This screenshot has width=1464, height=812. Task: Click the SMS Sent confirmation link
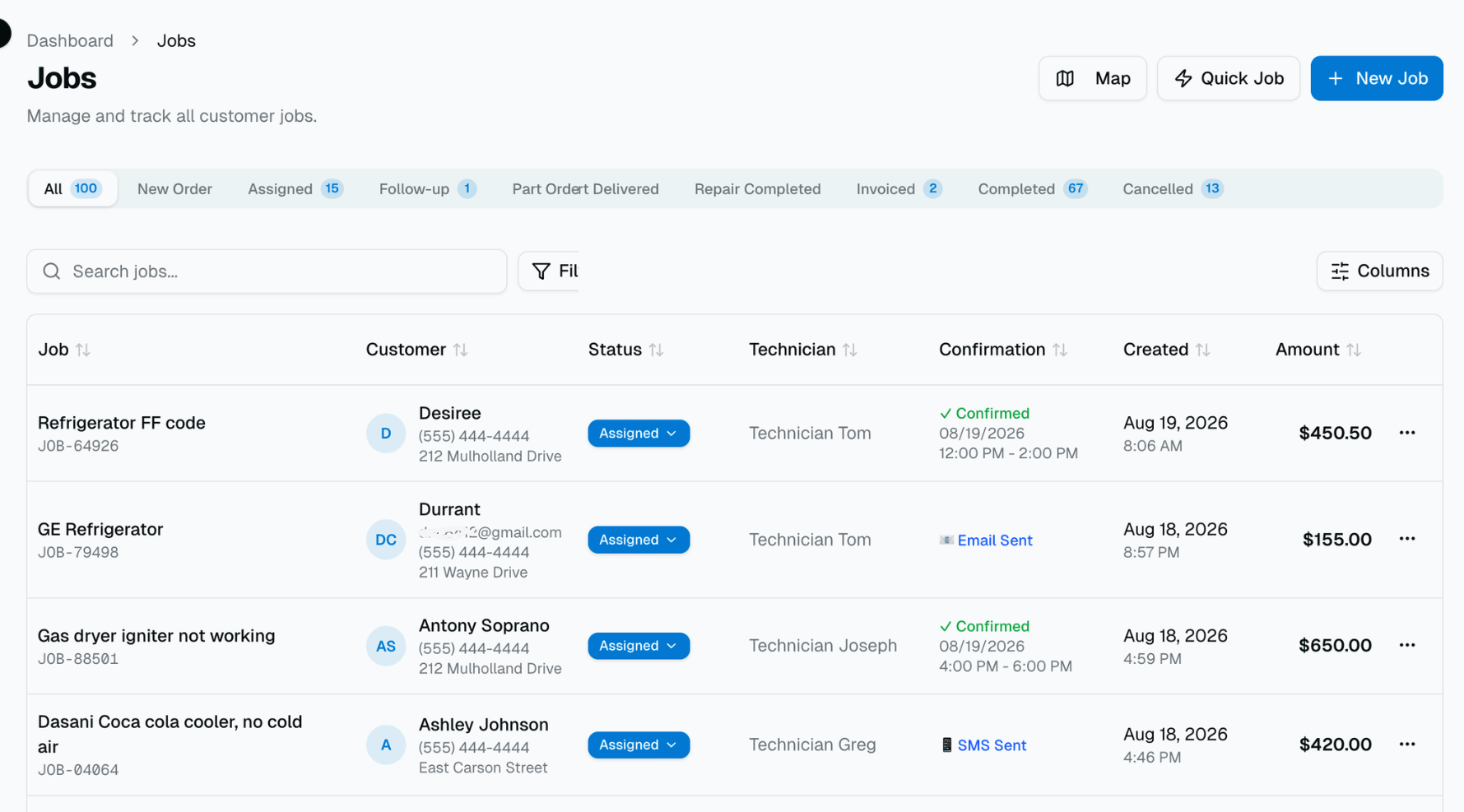983,745
